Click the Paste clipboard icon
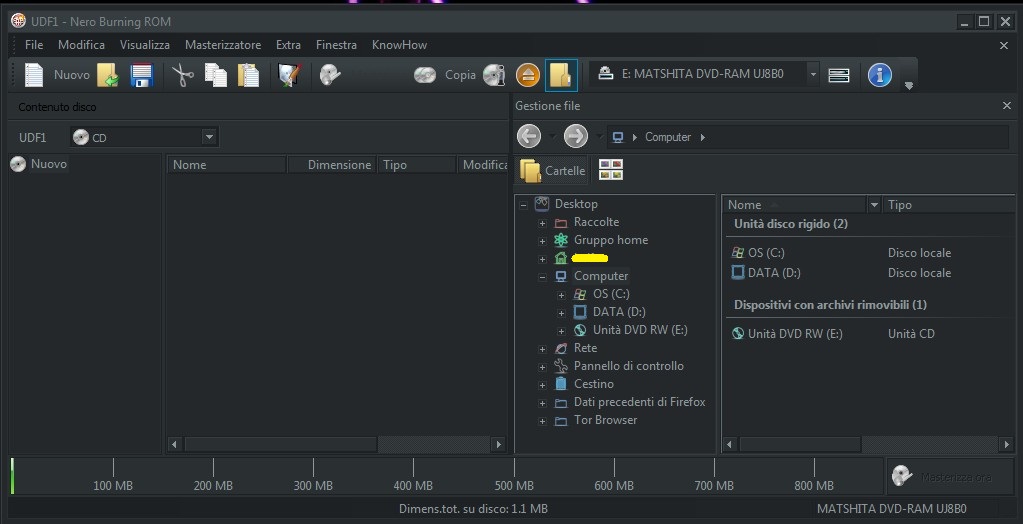The width and height of the screenshot is (1023, 524). click(x=249, y=75)
